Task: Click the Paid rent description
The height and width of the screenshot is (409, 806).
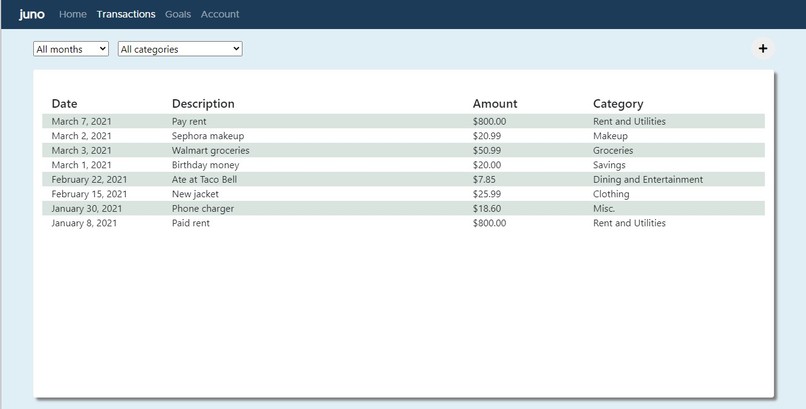Action: [x=190, y=223]
